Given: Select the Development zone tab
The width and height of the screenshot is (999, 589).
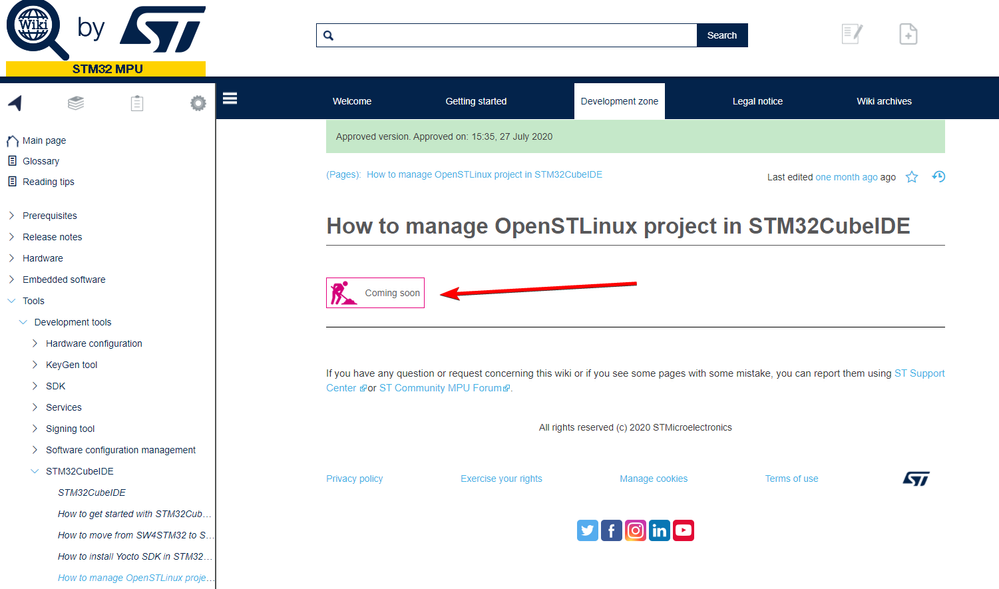Looking at the screenshot, I should (x=619, y=101).
